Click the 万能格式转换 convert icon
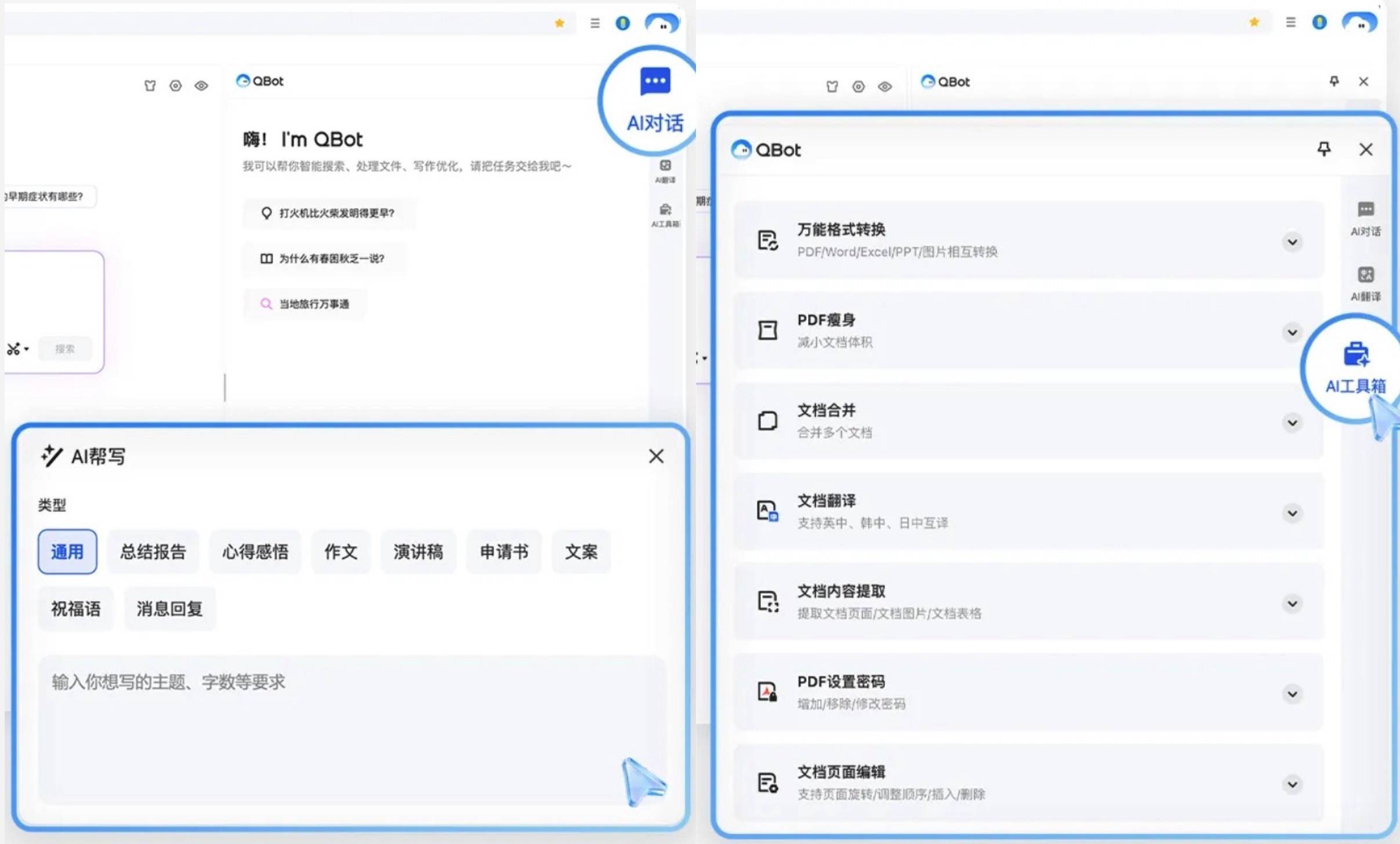This screenshot has width=1400, height=844. (x=768, y=240)
